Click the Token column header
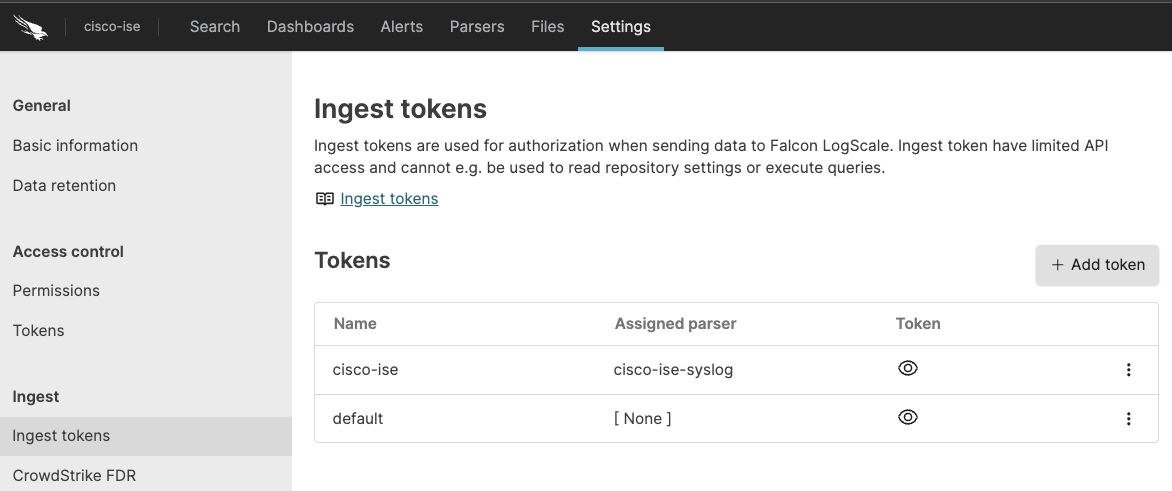This screenshot has height=491, width=1172. (918, 324)
